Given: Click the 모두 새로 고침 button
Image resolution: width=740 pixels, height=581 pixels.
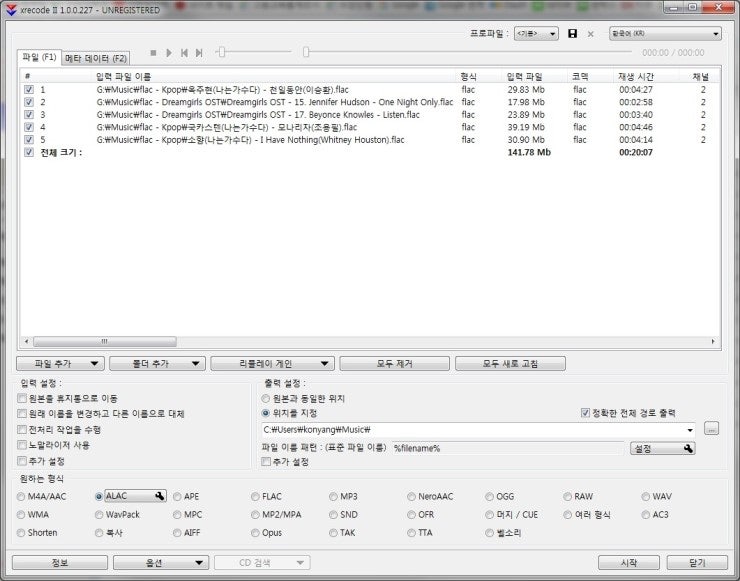Looking at the screenshot, I should coord(510,363).
